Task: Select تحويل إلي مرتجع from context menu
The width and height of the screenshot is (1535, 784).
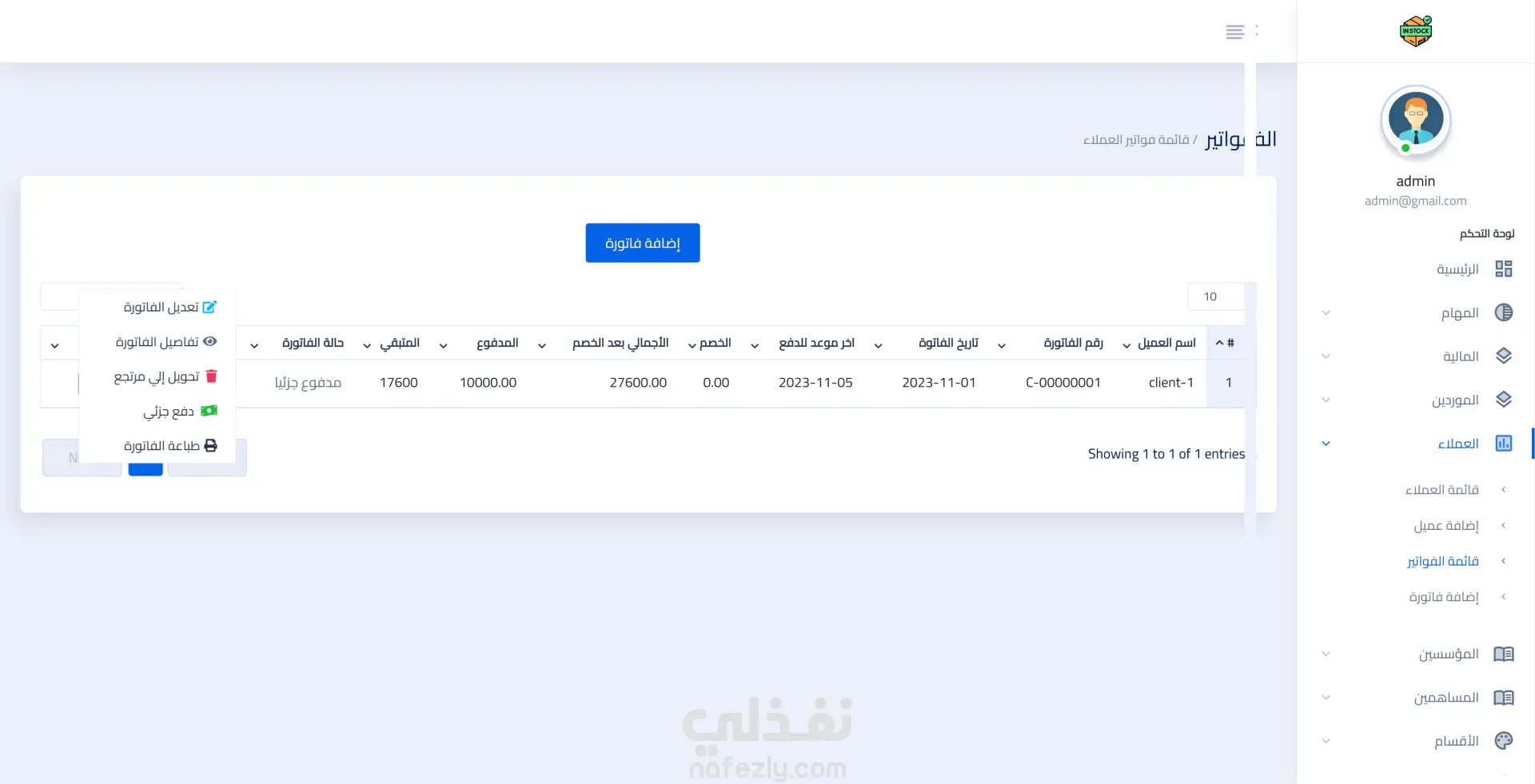Action: pos(157,376)
